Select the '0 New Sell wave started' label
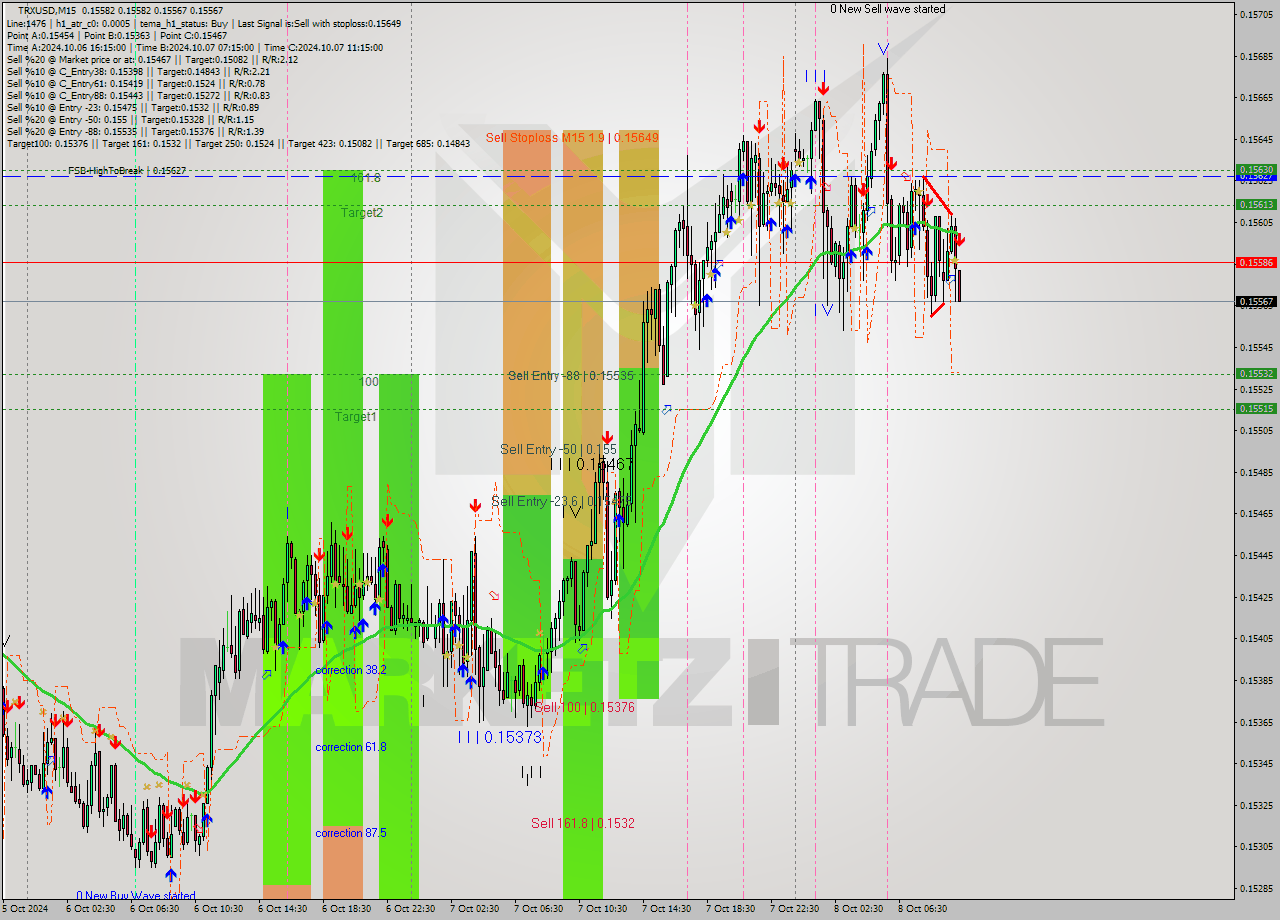The height and width of the screenshot is (920, 1280). 887,9
